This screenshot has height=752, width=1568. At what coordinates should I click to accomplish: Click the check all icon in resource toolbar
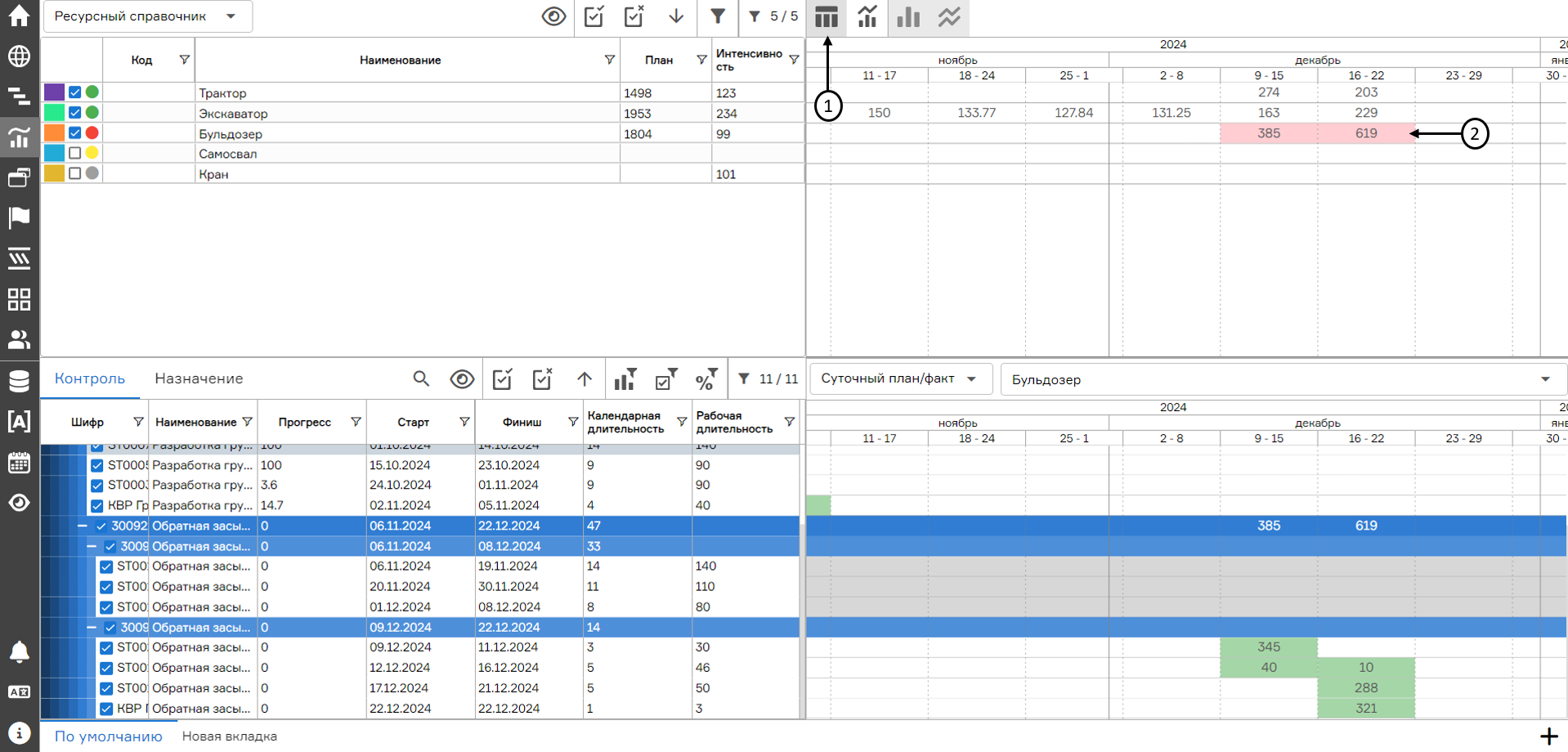coord(594,16)
